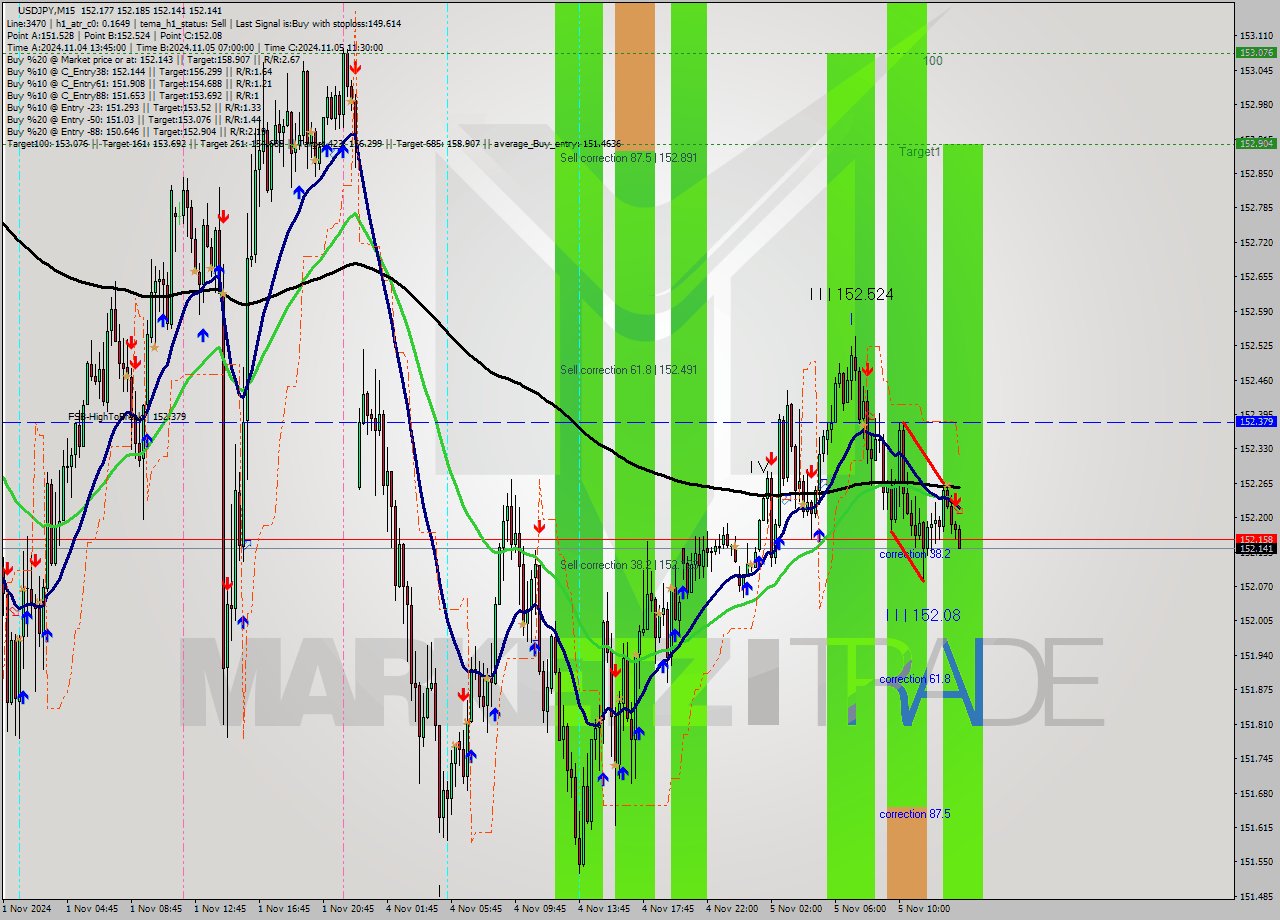1280x920 pixels.
Task: Click the '4 Nov 05:45' time axis label
Action: tap(476, 909)
